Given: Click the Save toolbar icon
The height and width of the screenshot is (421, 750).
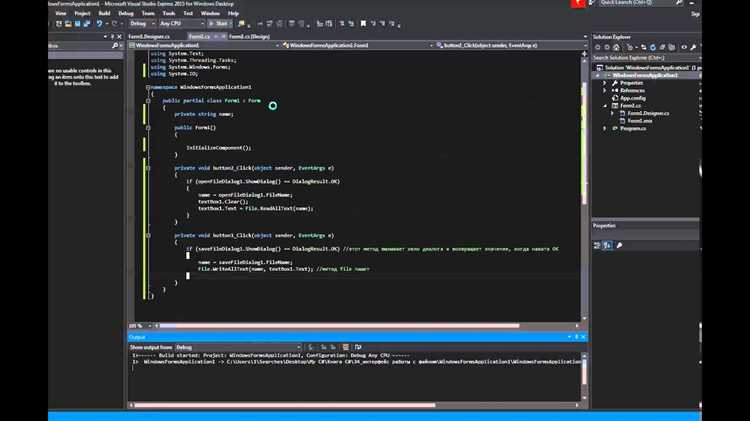Looking at the screenshot, I should click(77, 23).
